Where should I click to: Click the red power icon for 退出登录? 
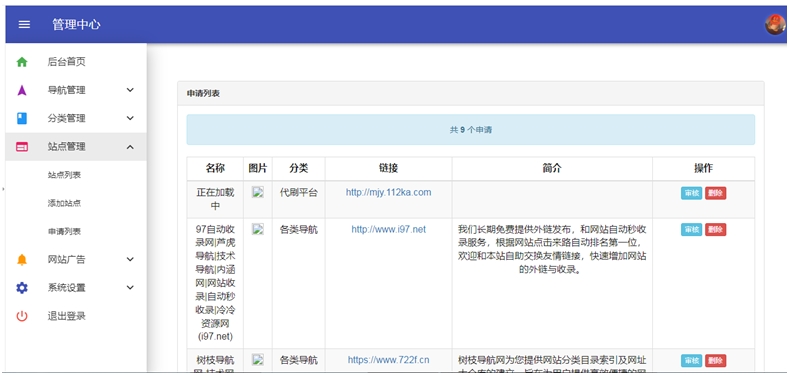tap(22, 316)
